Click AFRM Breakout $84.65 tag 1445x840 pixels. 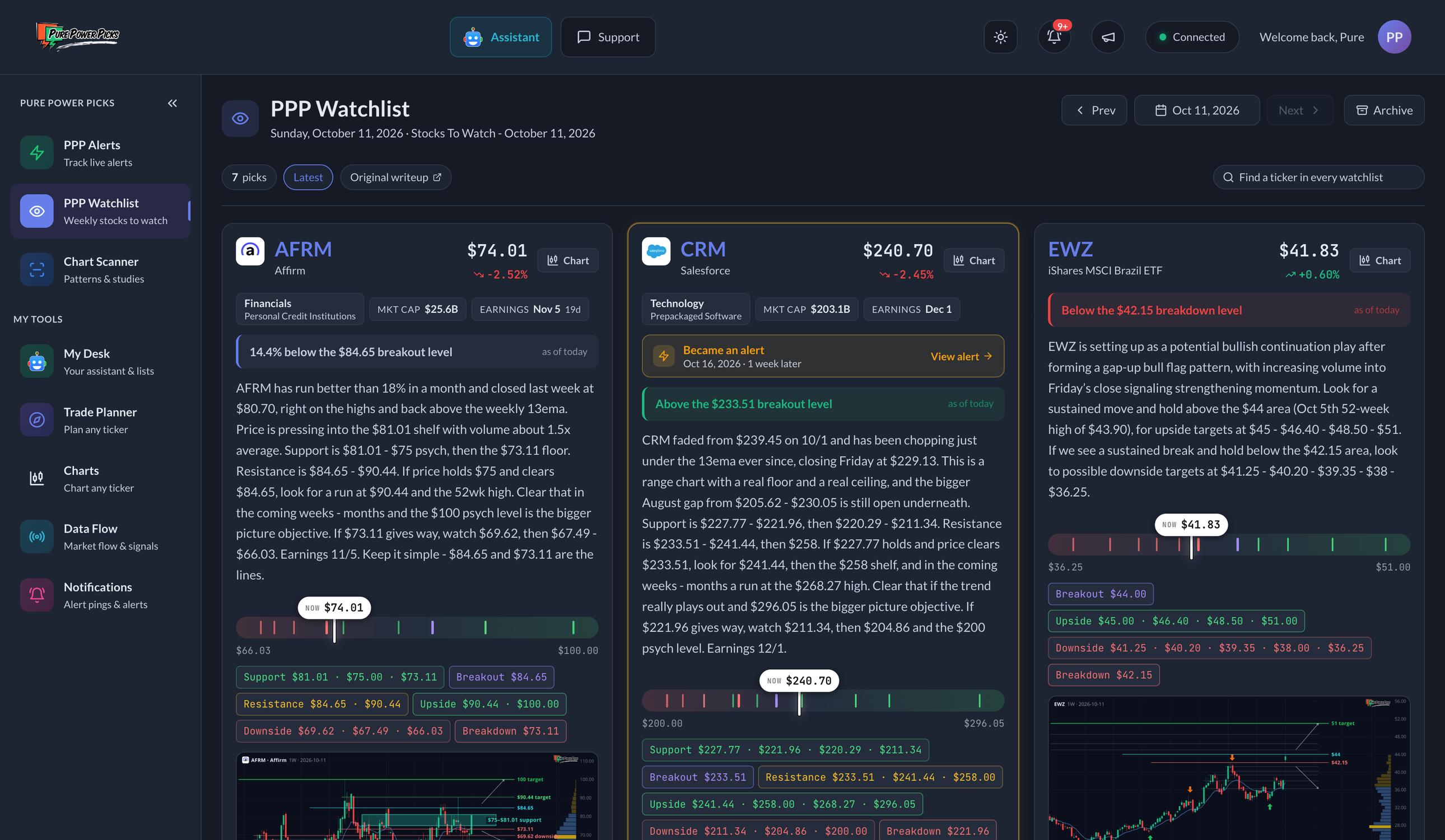tap(501, 677)
